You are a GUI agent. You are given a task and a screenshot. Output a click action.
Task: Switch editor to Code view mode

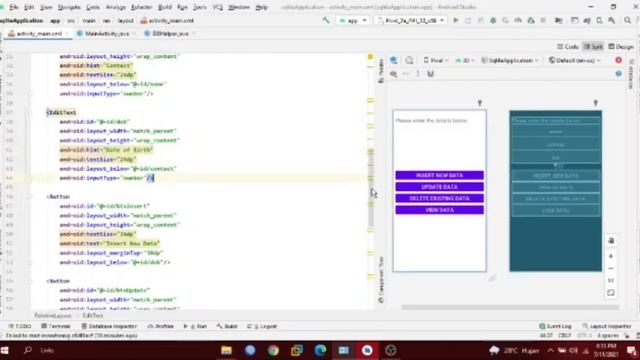pyautogui.click(x=568, y=47)
